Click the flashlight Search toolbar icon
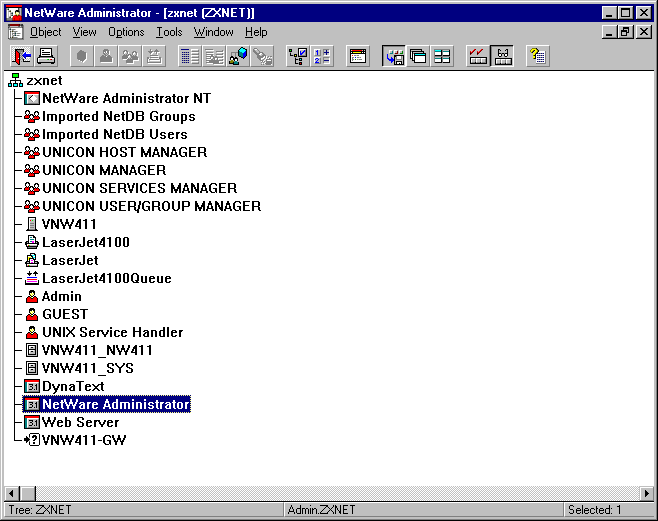The height and width of the screenshot is (521, 658). (262, 56)
